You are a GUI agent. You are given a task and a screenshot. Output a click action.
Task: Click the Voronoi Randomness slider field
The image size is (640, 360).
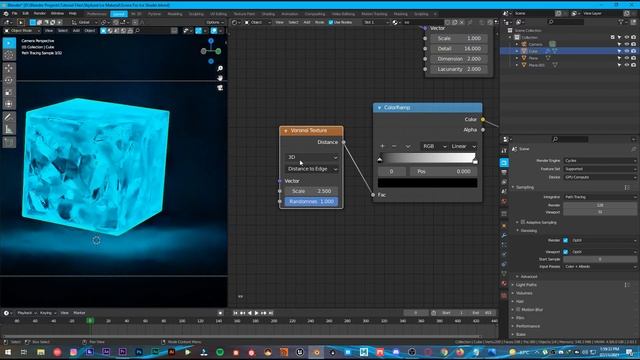coord(311,202)
